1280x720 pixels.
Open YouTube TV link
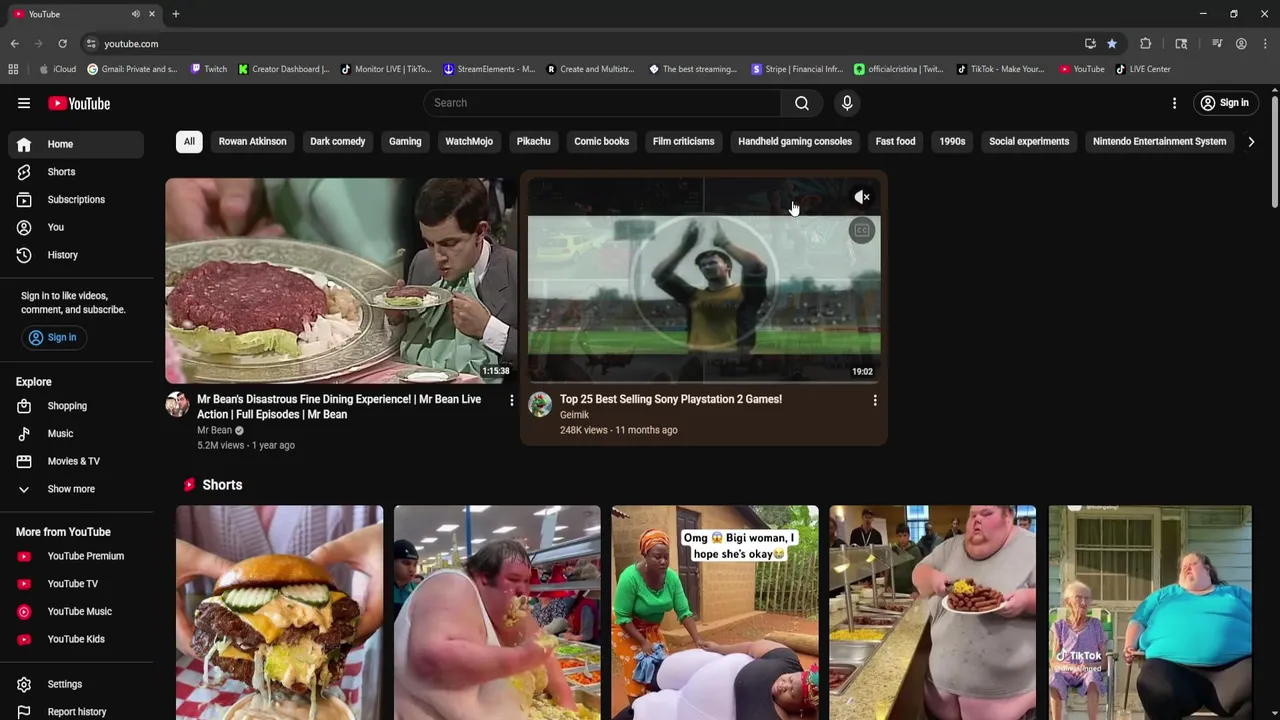76,584
